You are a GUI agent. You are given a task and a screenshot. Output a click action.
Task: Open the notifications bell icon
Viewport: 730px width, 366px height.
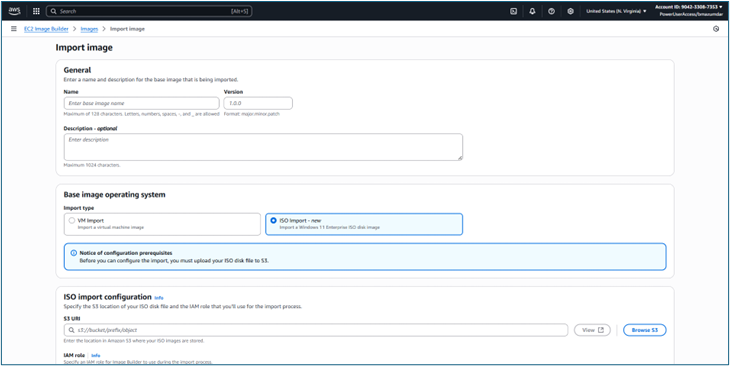point(533,11)
